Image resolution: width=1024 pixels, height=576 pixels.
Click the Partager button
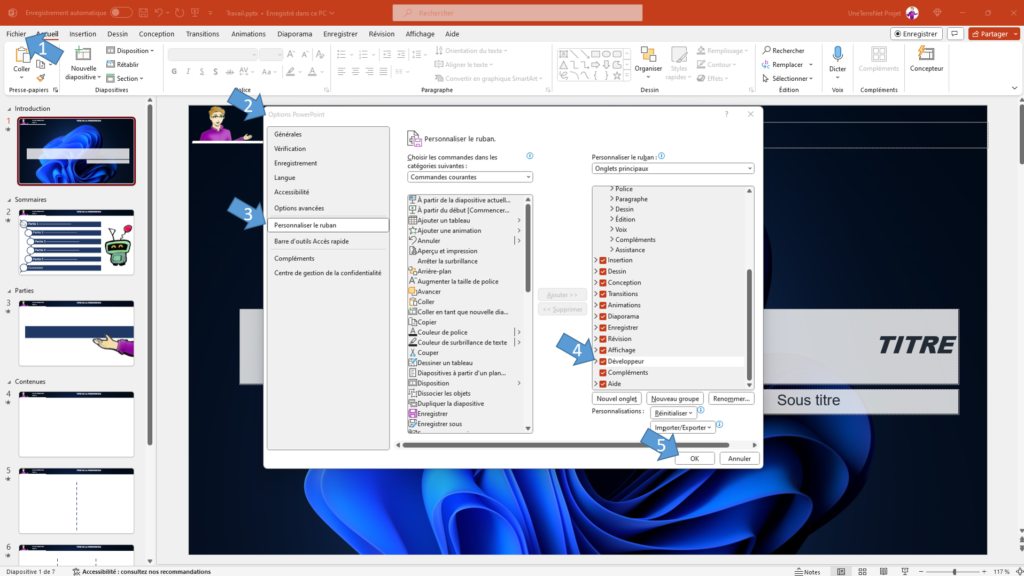pyautogui.click(x=993, y=33)
